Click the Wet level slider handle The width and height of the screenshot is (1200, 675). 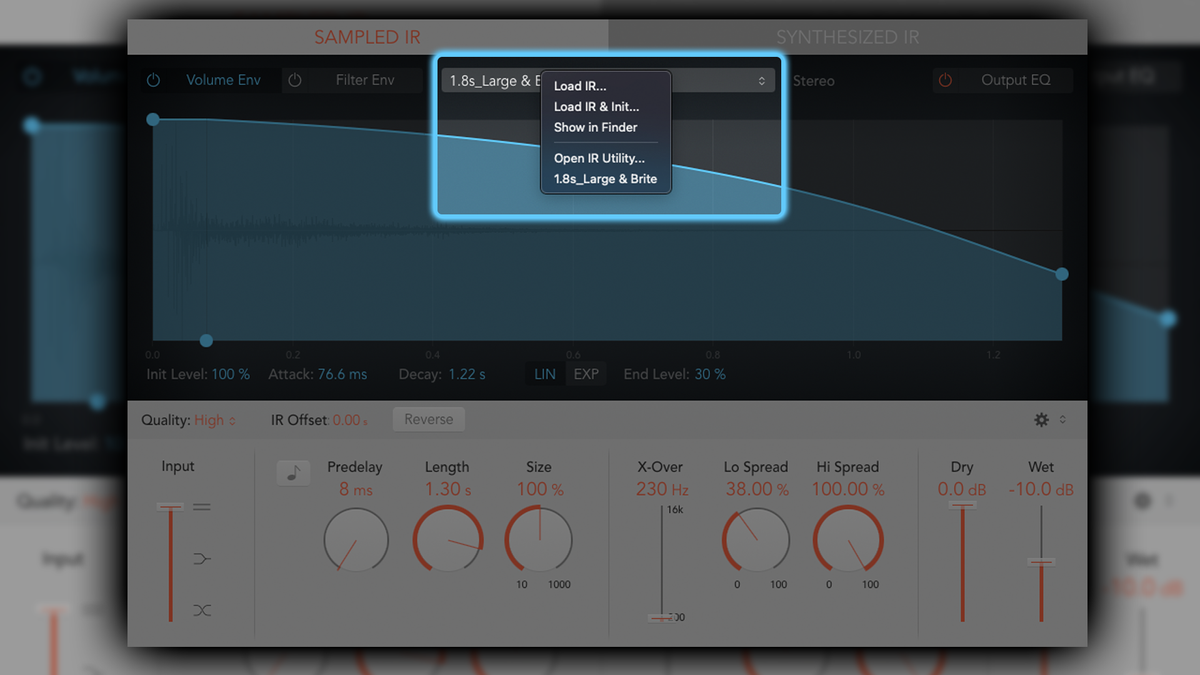1041,562
